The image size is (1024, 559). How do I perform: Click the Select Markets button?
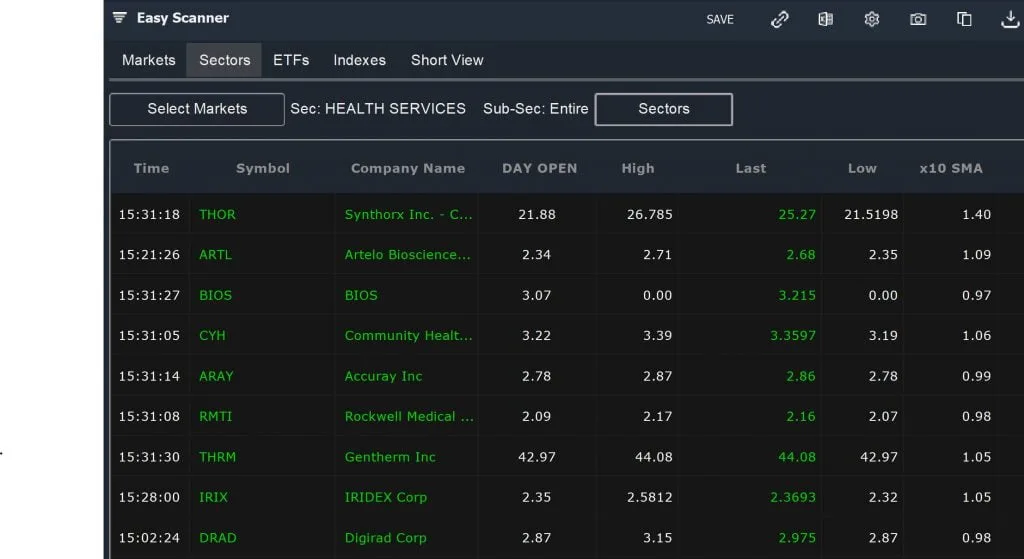[197, 109]
